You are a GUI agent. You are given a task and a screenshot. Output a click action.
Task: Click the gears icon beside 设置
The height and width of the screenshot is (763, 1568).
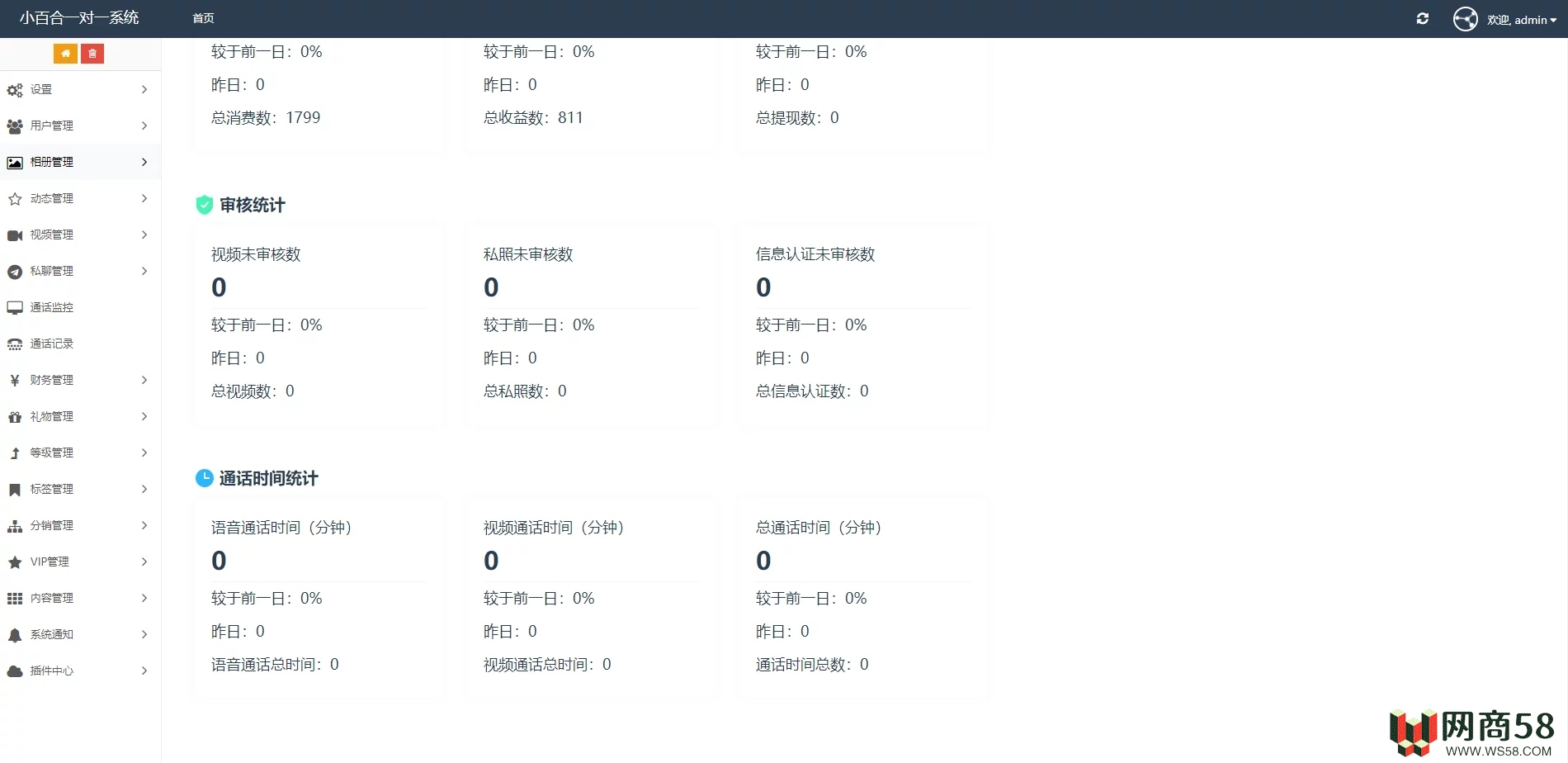click(15, 90)
